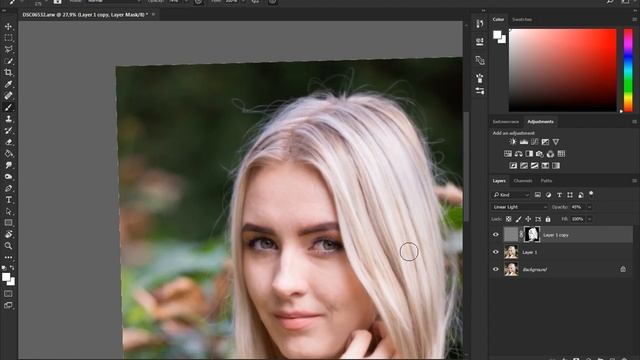Viewport: 640px width, 360px height.
Task: Toggle Quick Mask mode in toolbar
Action: pos(8,293)
